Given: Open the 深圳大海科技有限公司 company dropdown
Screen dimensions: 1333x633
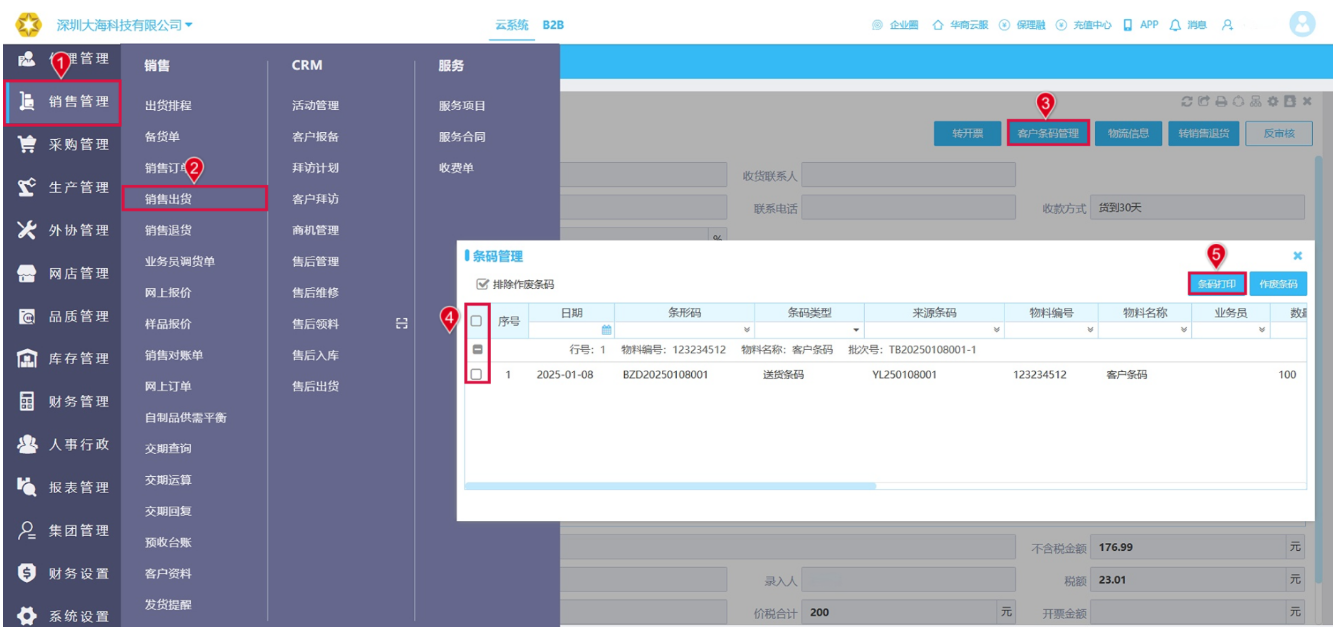Looking at the screenshot, I should click(125, 25).
